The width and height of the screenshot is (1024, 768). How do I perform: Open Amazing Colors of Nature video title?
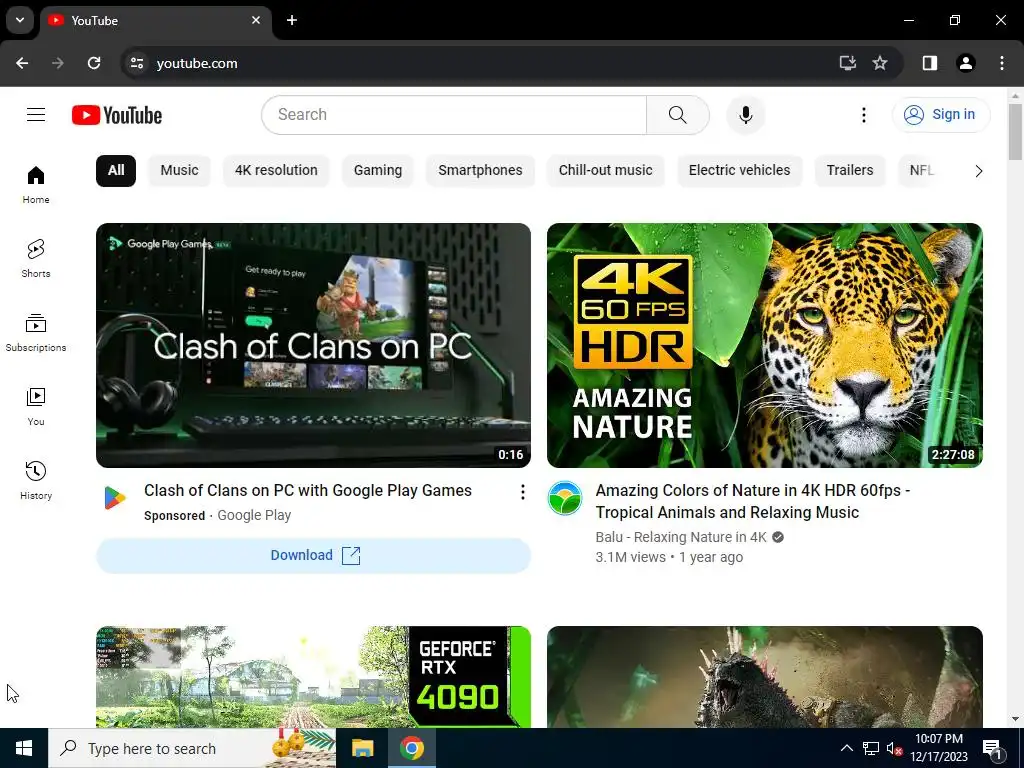click(x=753, y=502)
